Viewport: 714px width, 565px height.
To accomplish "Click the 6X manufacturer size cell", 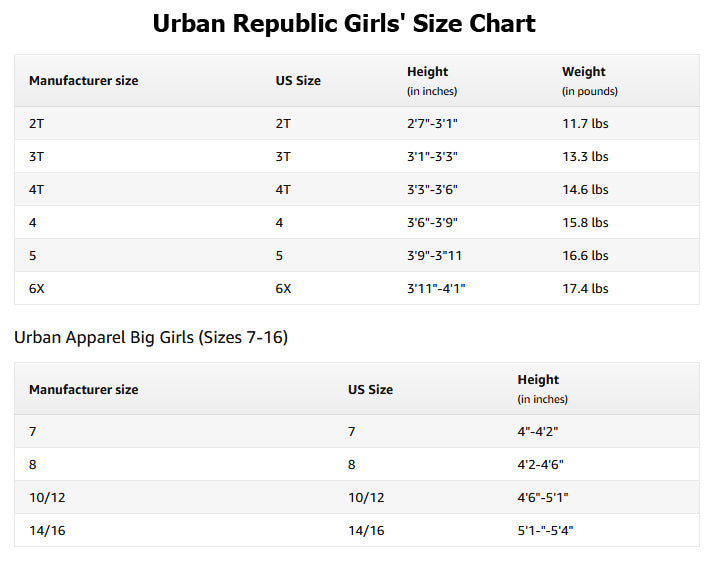I will pos(36,289).
